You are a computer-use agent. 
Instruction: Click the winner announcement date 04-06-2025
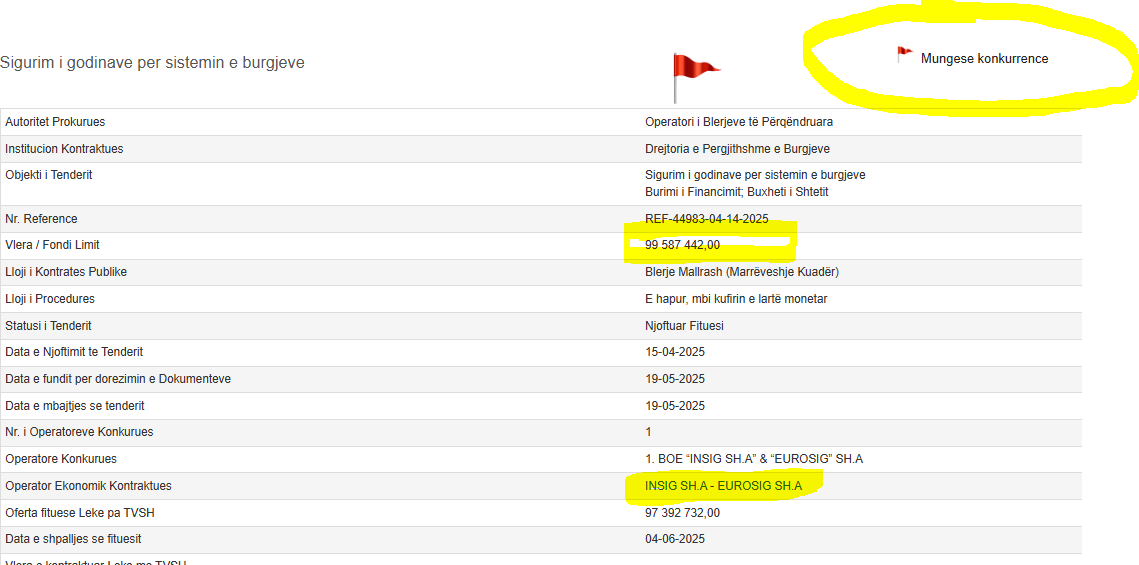point(675,539)
